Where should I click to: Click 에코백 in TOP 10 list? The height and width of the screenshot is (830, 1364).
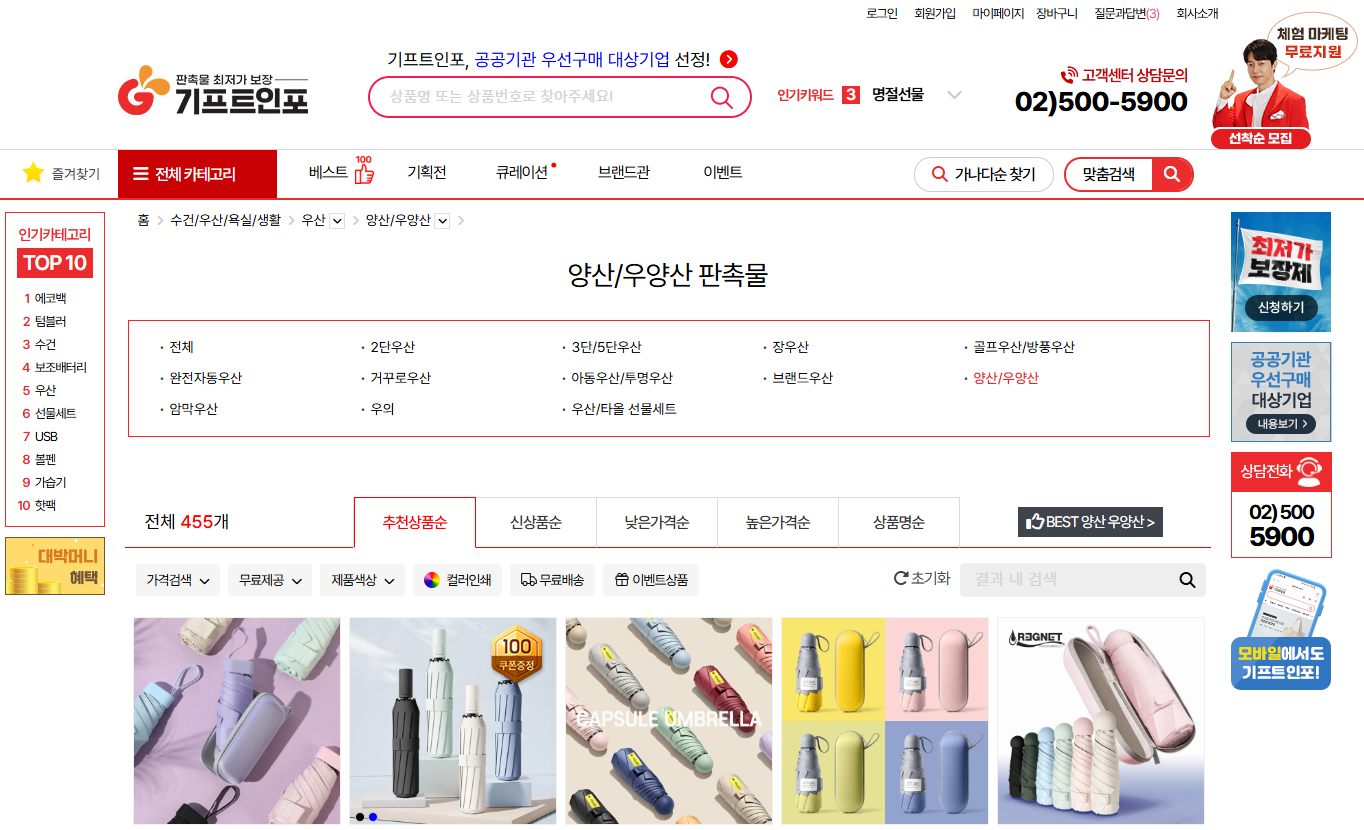50,299
